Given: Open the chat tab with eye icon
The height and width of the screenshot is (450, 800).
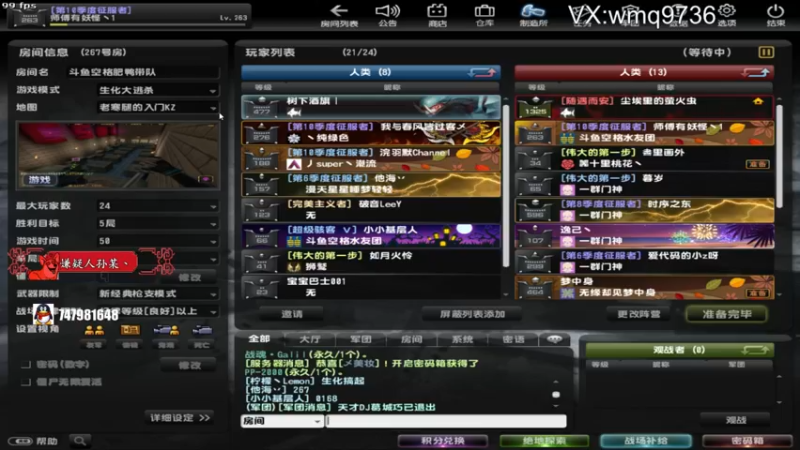Looking at the screenshot, I should click(x=555, y=339).
